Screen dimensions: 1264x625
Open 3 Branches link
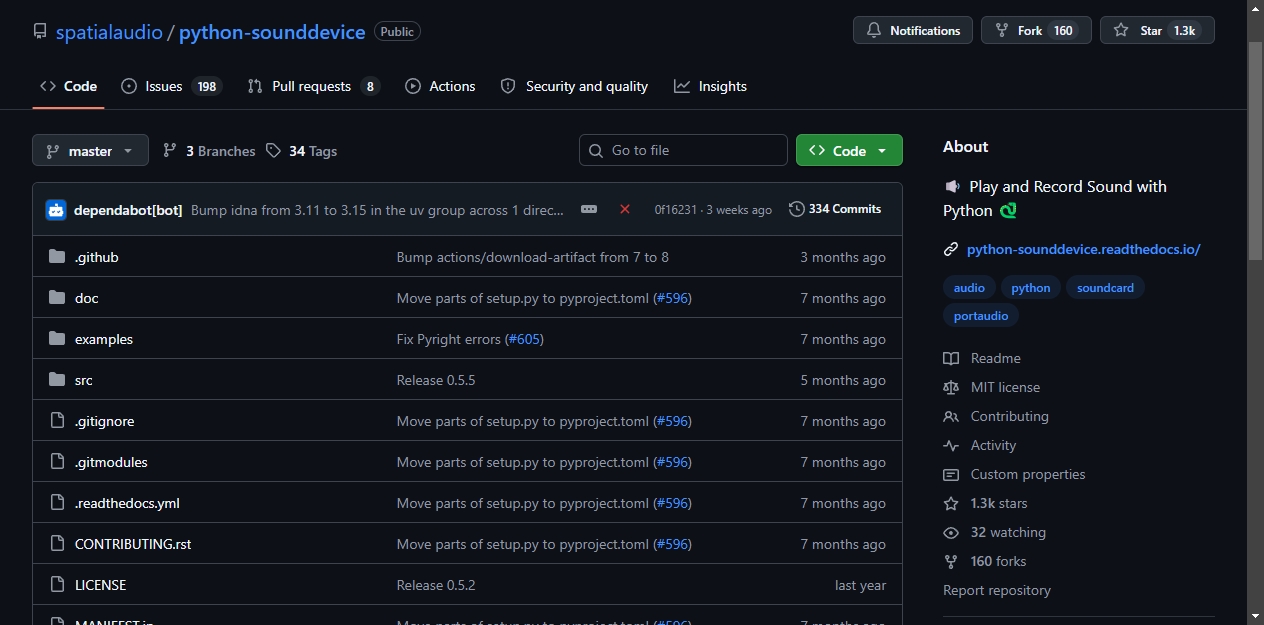[x=209, y=151]
